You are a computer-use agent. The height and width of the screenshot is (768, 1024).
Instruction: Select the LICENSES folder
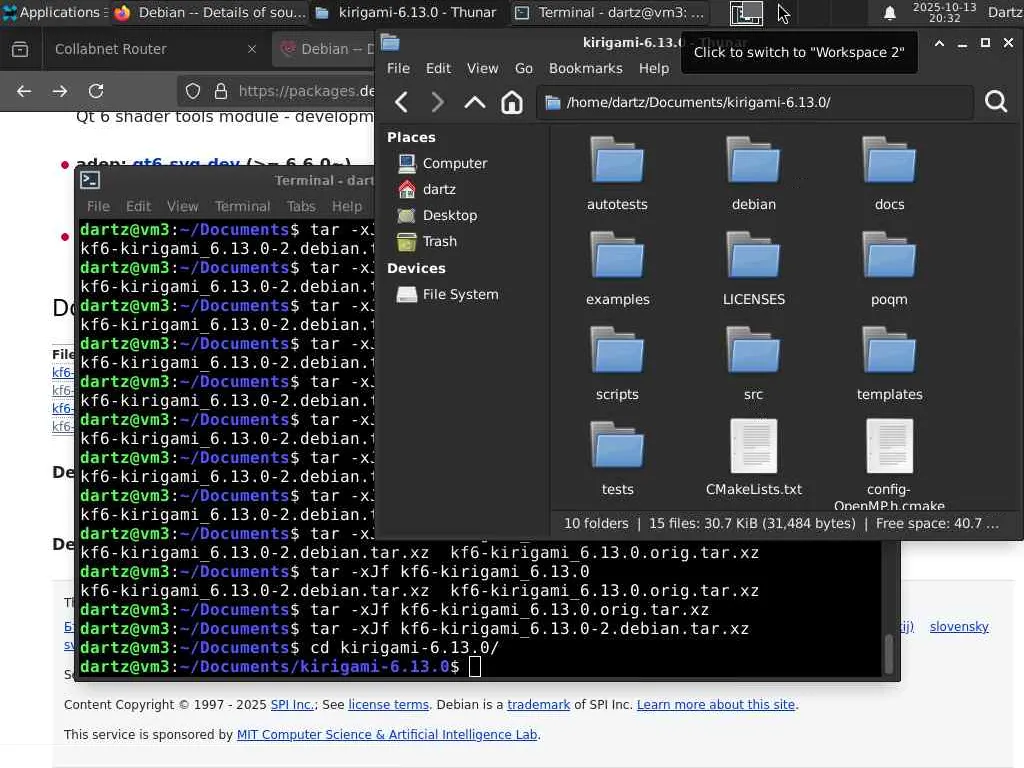pos(753,268)
